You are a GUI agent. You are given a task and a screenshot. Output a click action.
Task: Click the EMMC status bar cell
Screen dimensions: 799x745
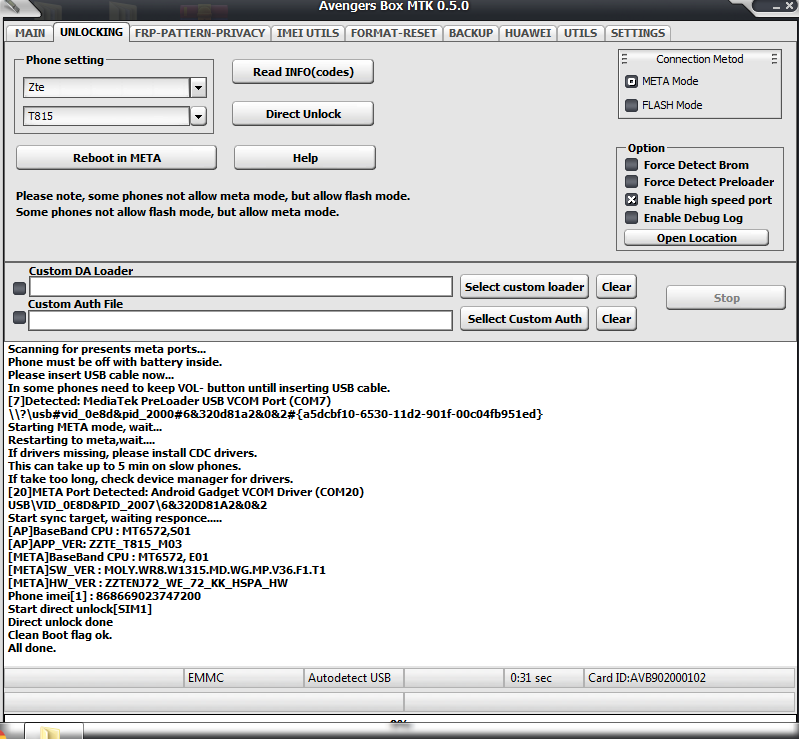coord(243,678)
